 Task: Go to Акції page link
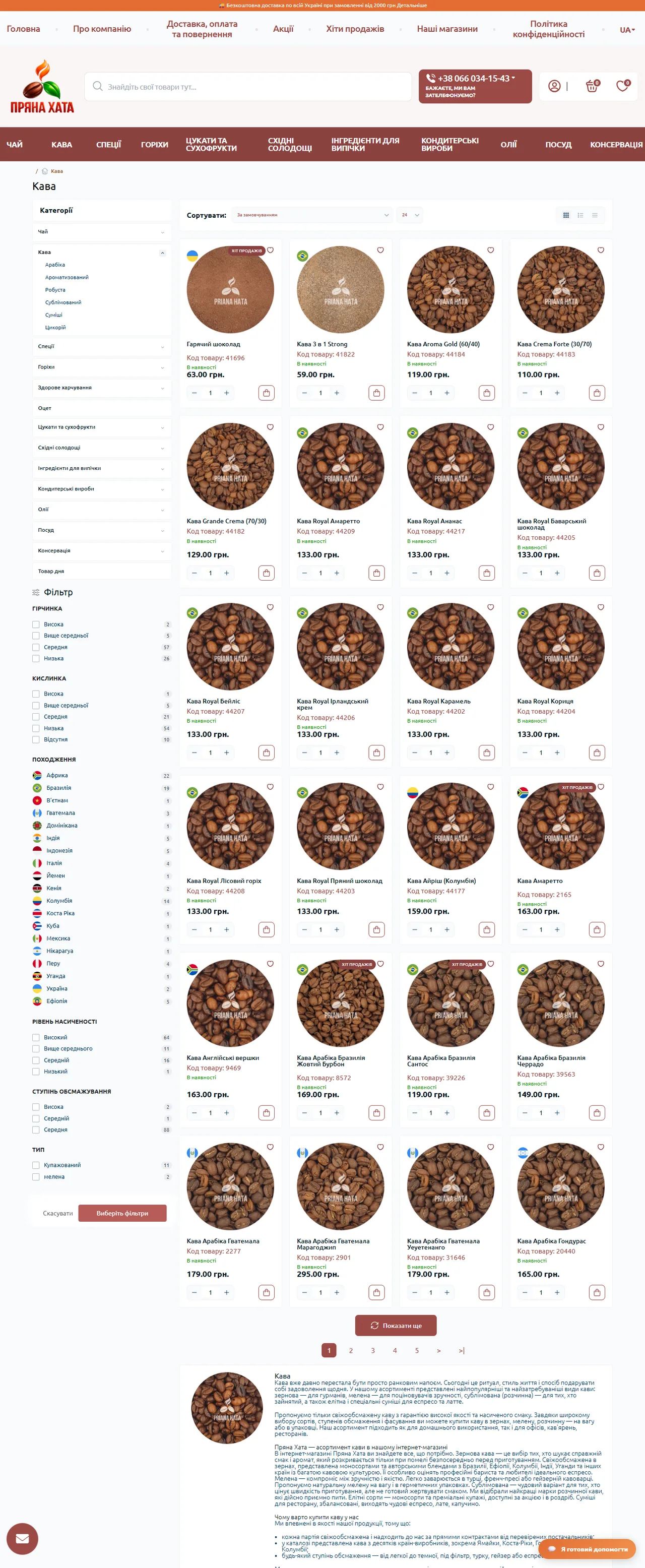(x=283, y=29)
